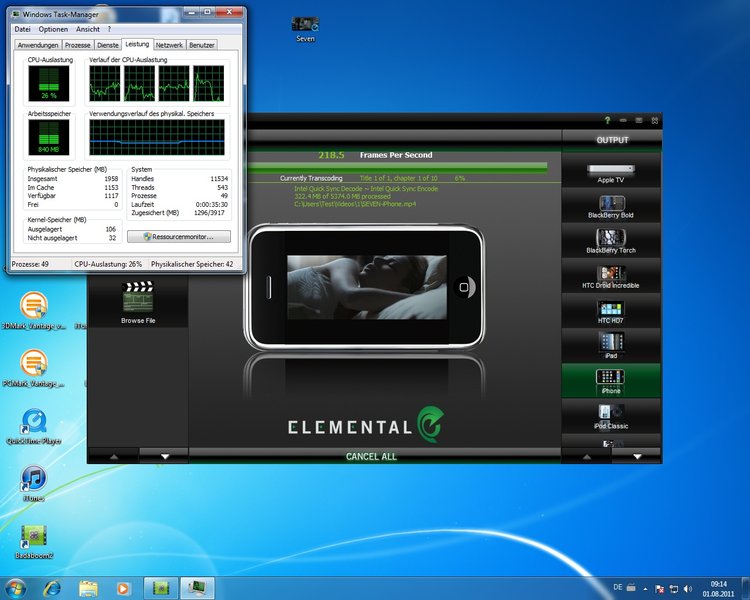Launch iTunes desktop shortcut
The image size is (750, 600).
coord(33,483)
